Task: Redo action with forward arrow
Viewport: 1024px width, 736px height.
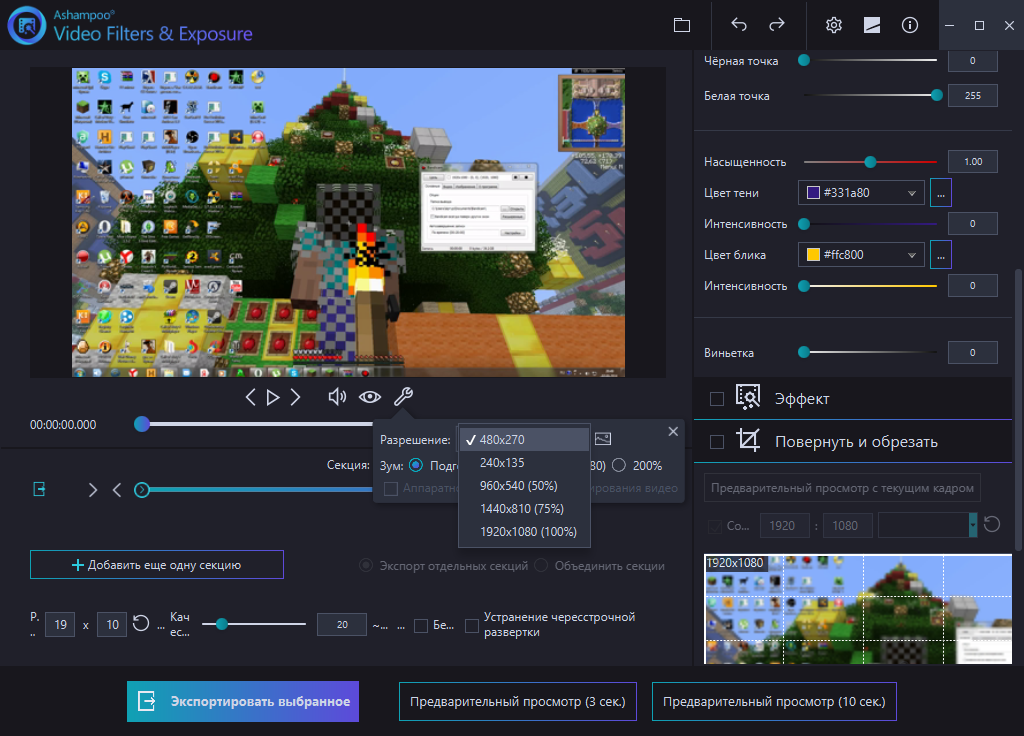Action: pyautogui.click(x=776, y=25)
